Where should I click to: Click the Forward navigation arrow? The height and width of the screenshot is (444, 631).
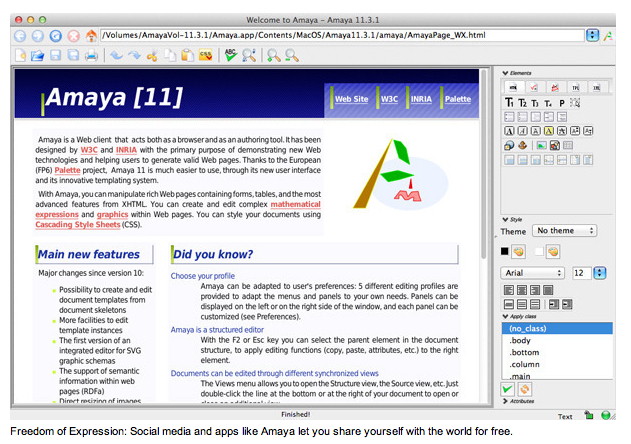pyautogui.click(x=38, y=36)
